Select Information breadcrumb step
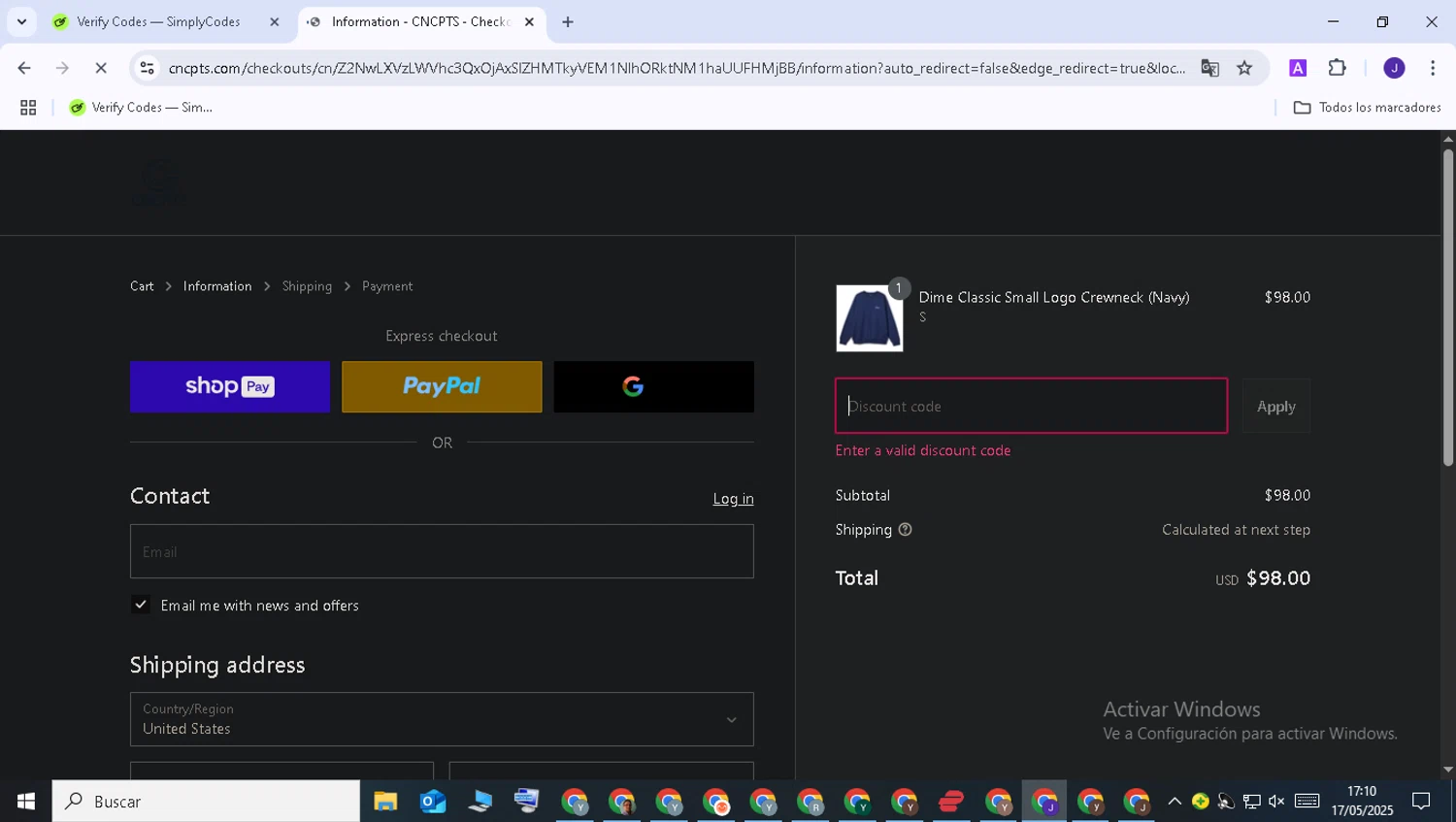 point(217,286)
